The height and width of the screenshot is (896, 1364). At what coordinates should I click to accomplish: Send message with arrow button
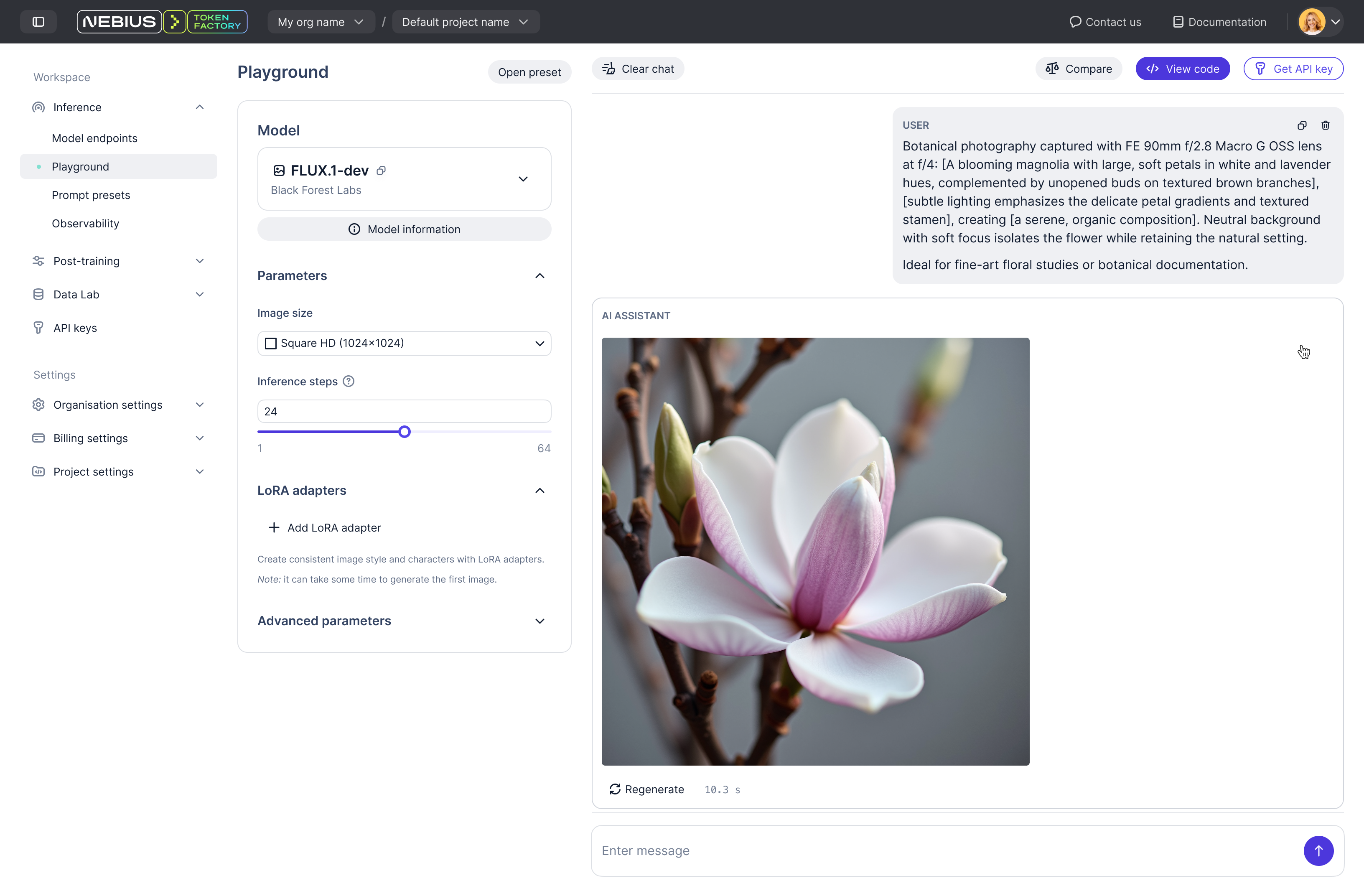coord(1318,851)
